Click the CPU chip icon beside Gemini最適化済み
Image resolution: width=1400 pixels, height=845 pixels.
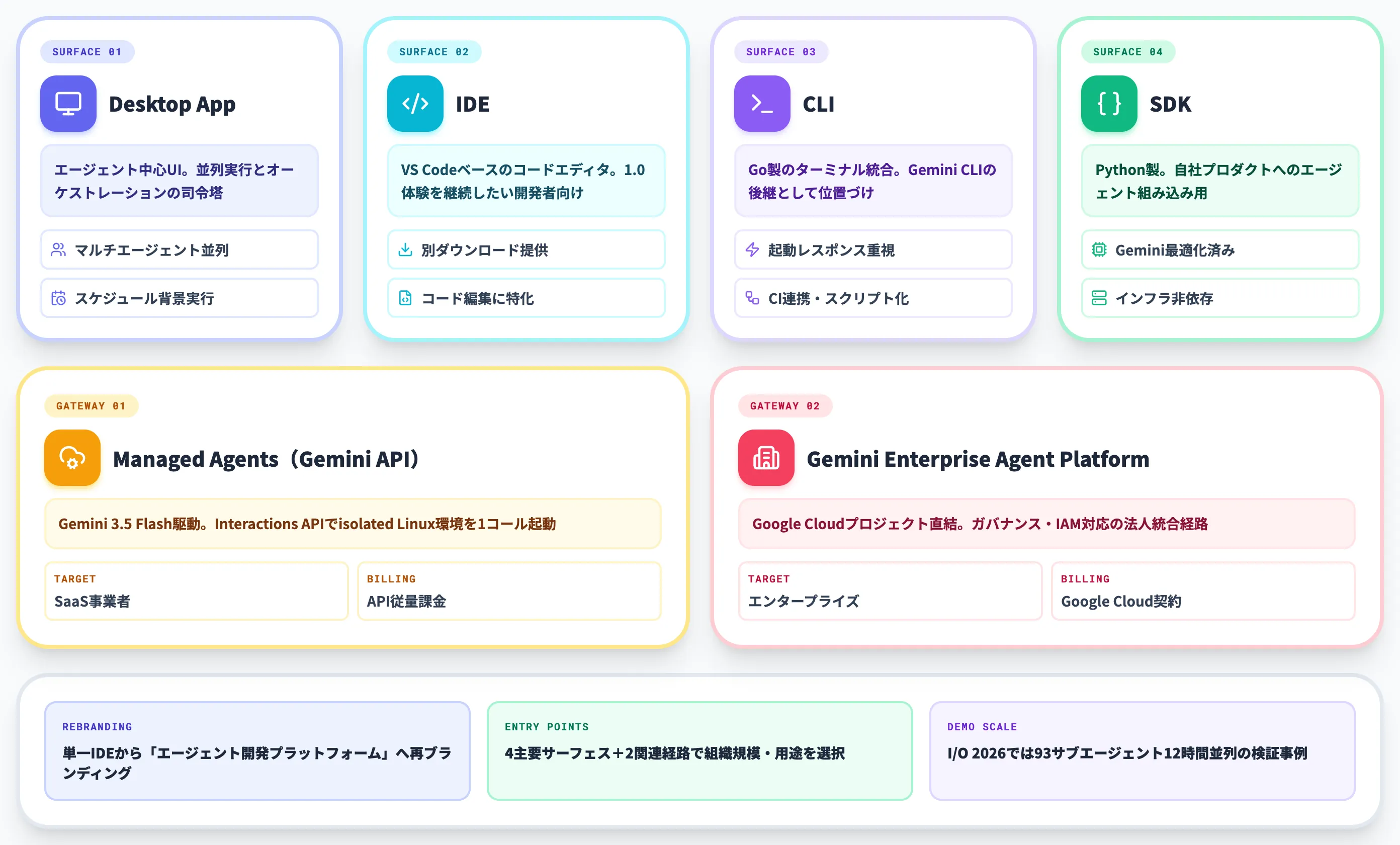pos(1099,249)
